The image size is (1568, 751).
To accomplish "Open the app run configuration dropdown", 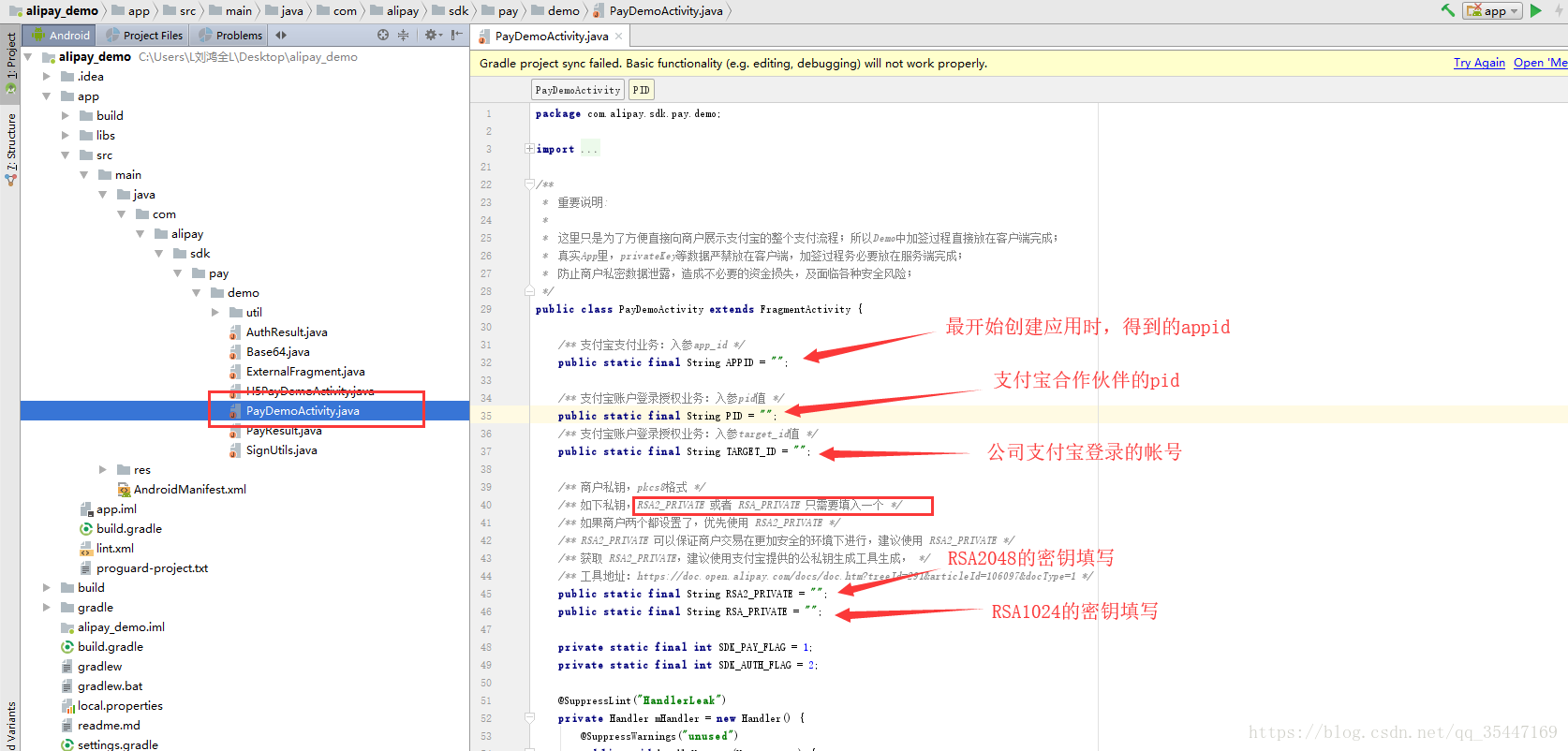I will pos(1492,10).
